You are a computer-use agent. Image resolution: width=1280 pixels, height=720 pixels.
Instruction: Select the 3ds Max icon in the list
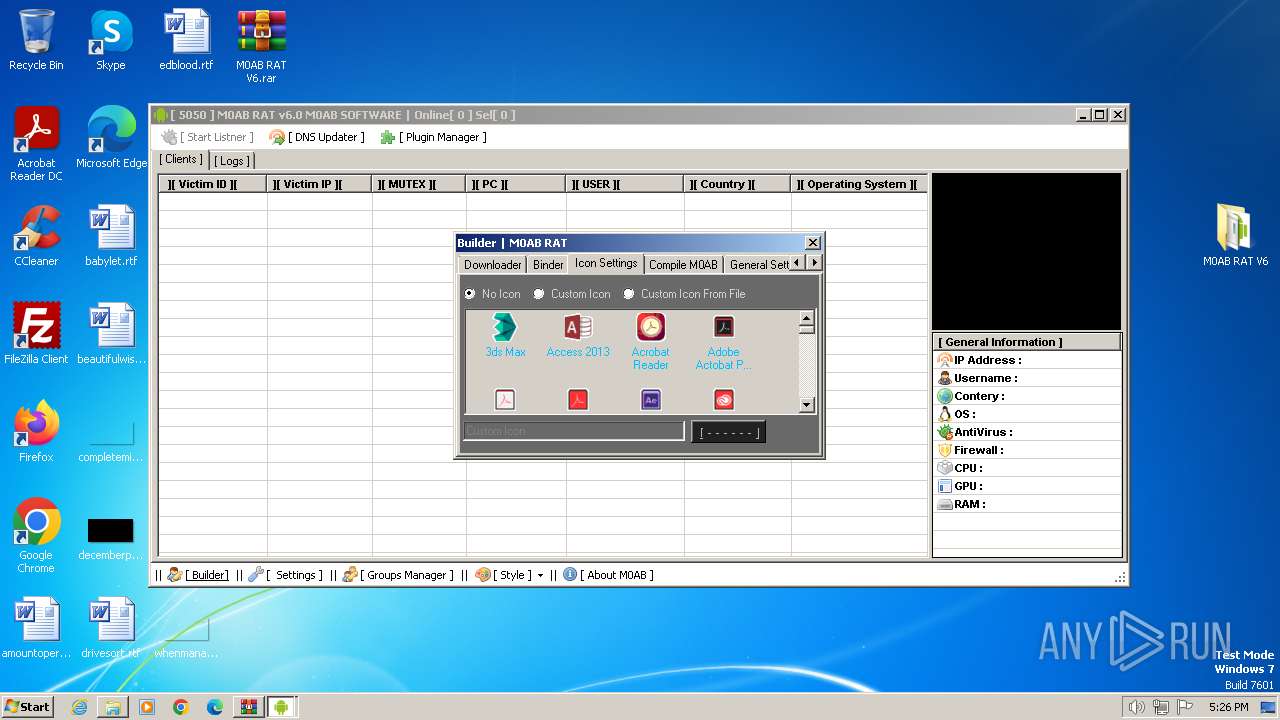click(x=505, y=335)
